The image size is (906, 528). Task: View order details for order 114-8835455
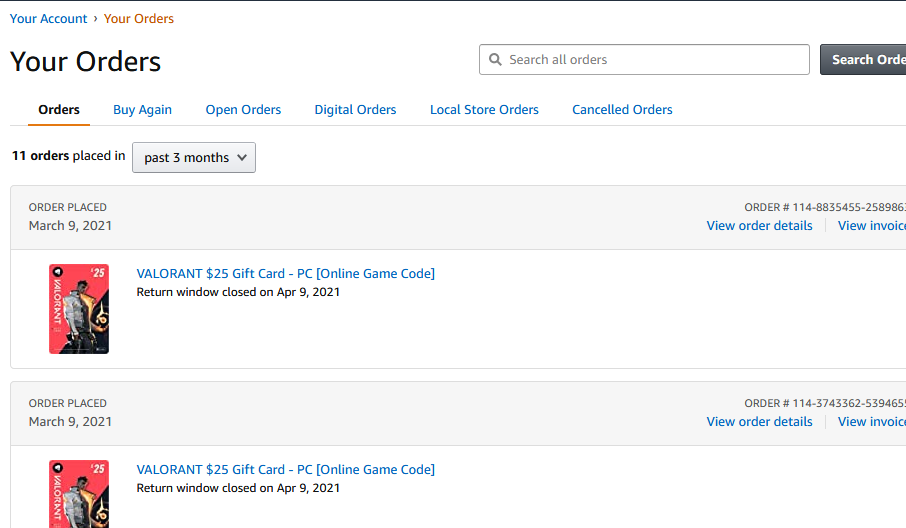[759, 226]
